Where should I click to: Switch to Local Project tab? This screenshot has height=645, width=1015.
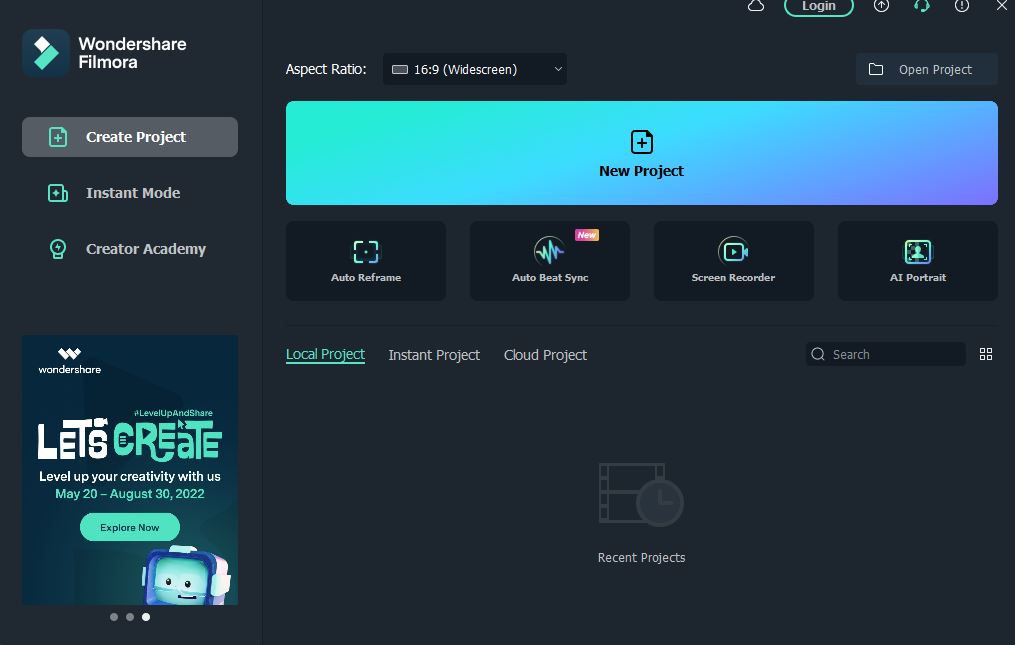coord(326,354)
